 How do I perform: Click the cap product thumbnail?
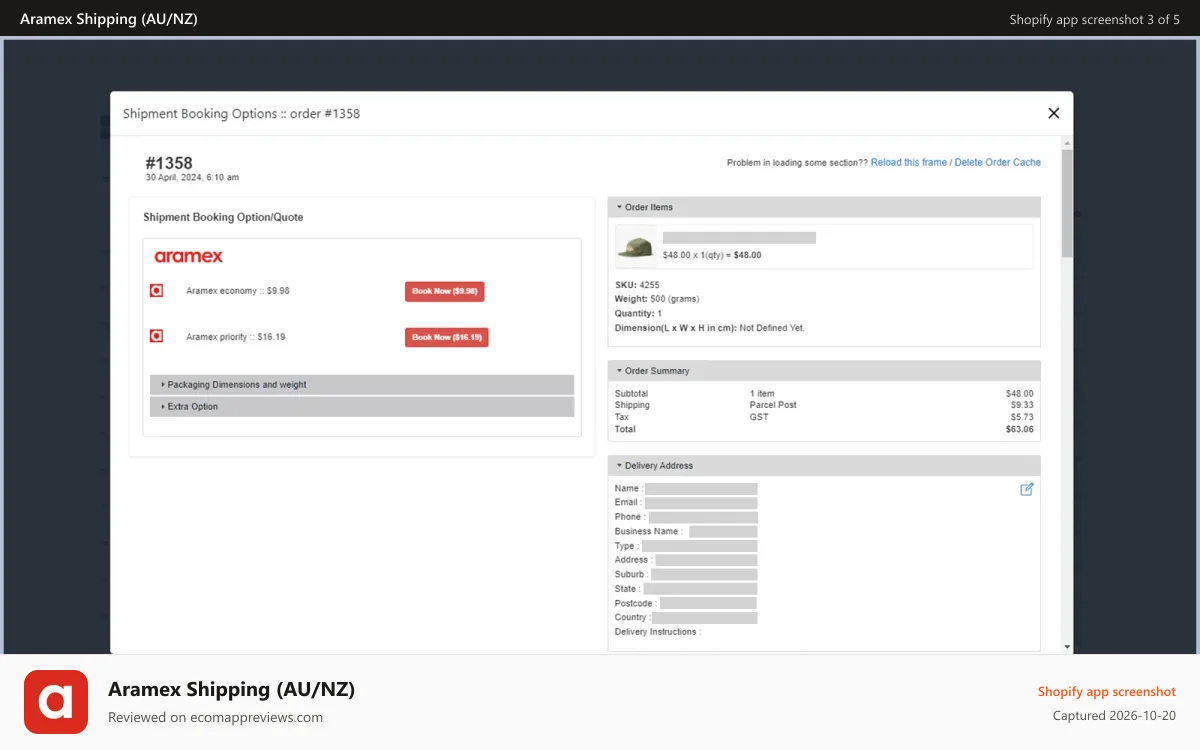[636, 246]
